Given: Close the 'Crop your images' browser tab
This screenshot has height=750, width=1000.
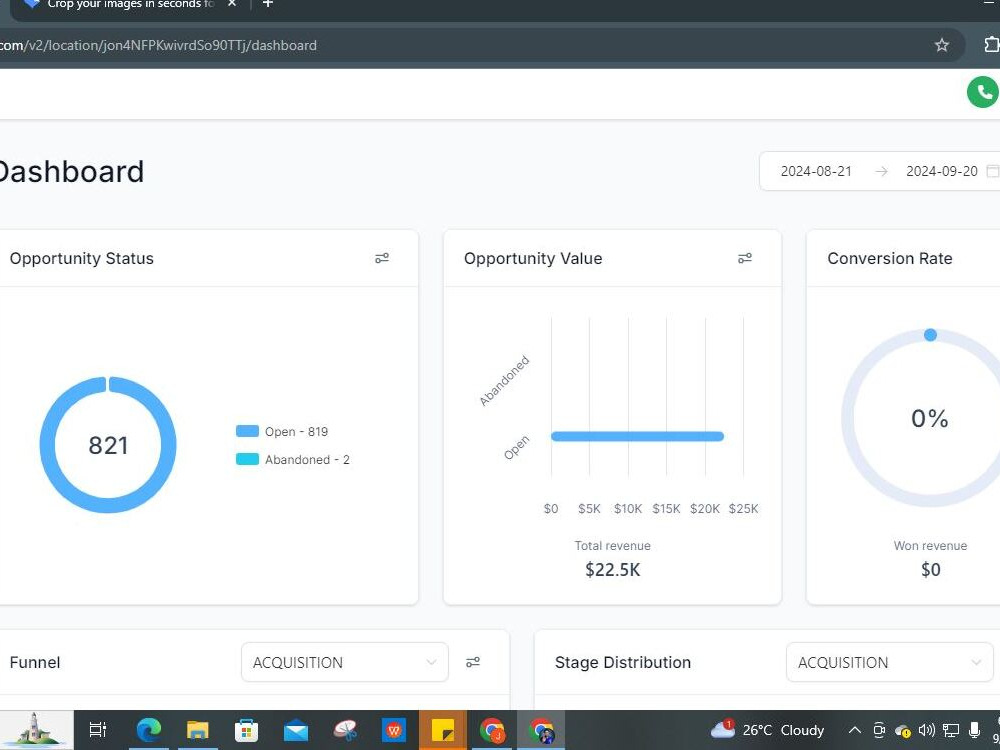Looking at the screenshot, I should click(x=232, y=4).
